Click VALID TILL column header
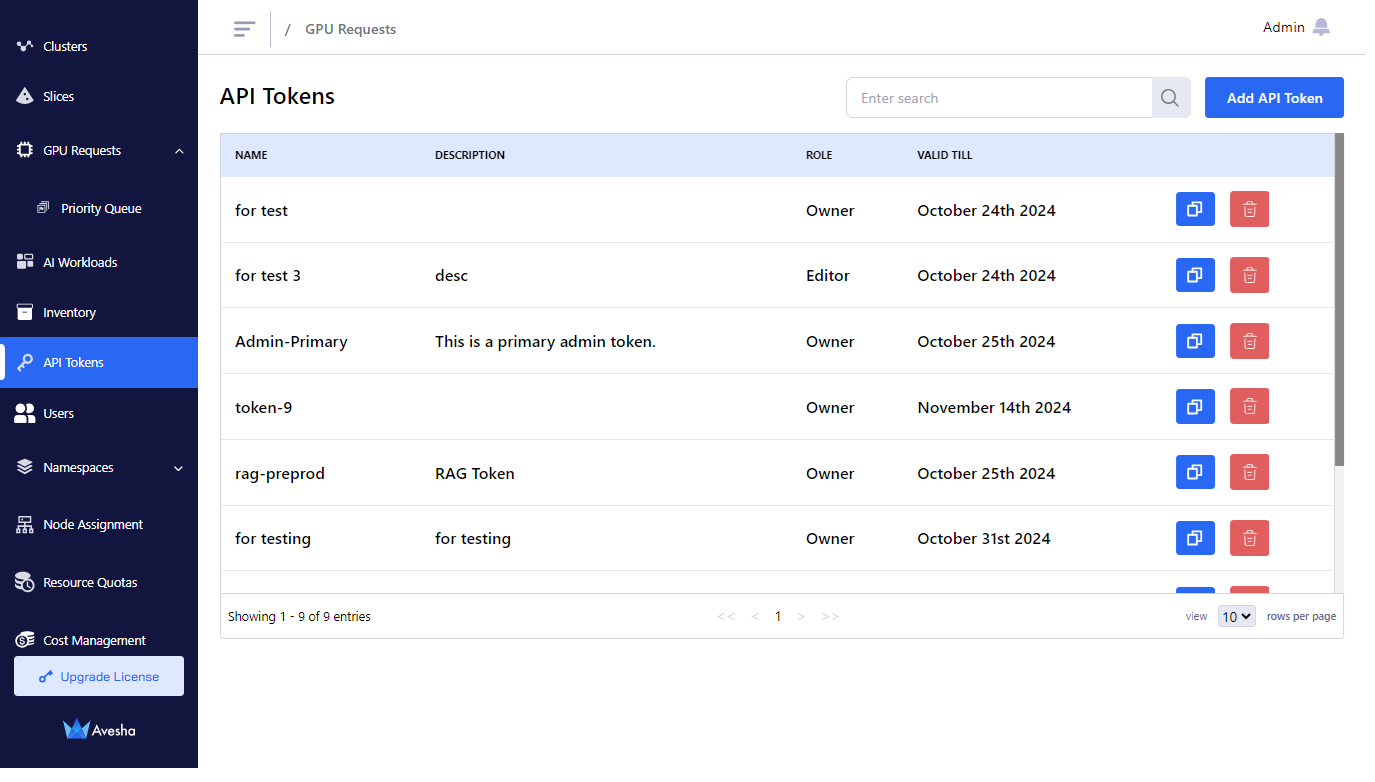This screenshot has height=782, width=1375. coord(944,155)
